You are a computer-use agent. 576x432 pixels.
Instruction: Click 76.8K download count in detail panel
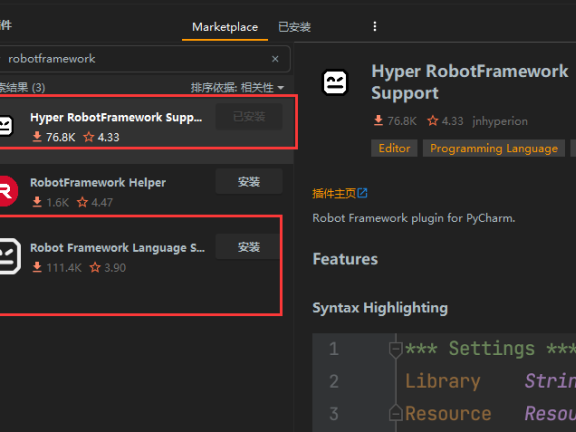395,121
